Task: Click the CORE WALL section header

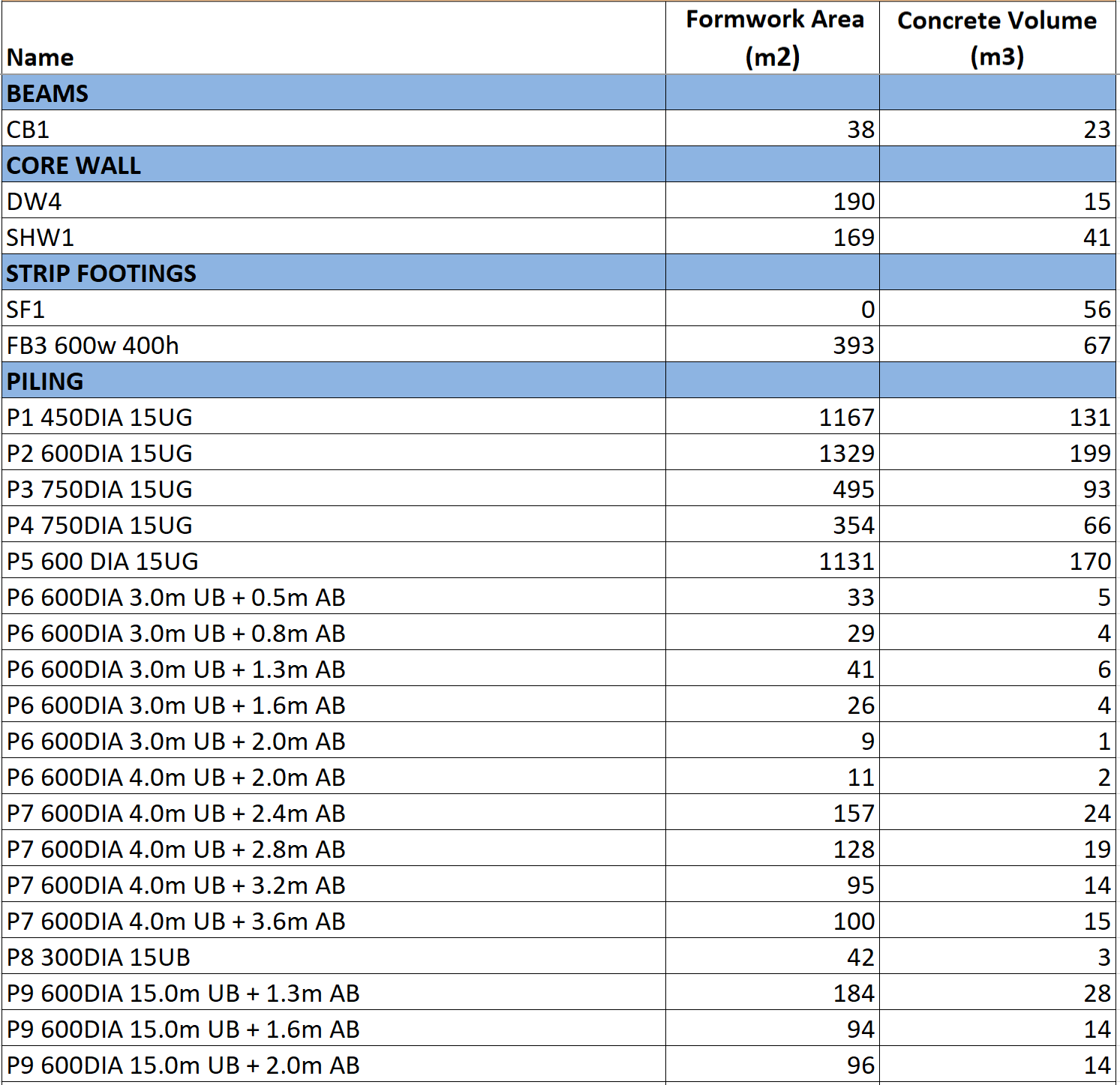Action: (74, 165)
